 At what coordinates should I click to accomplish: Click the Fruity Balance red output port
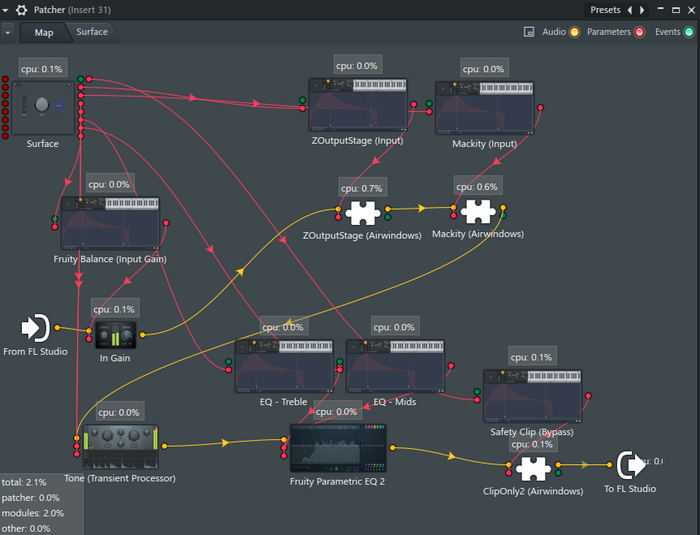tap(166, 223)
